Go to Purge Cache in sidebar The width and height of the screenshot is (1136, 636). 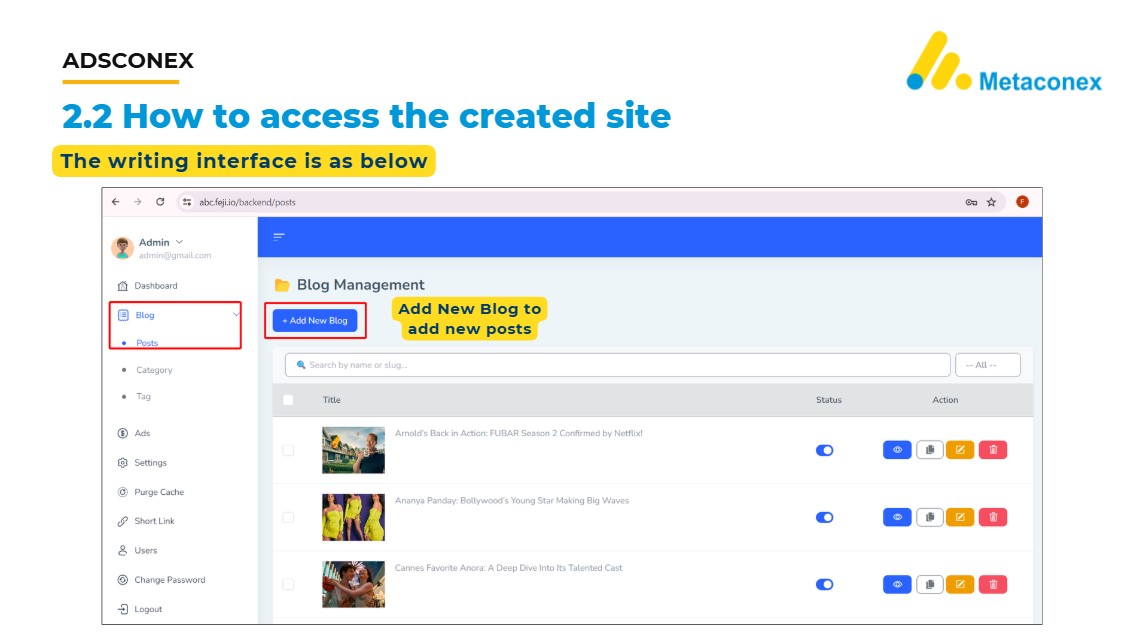point(159,492)
